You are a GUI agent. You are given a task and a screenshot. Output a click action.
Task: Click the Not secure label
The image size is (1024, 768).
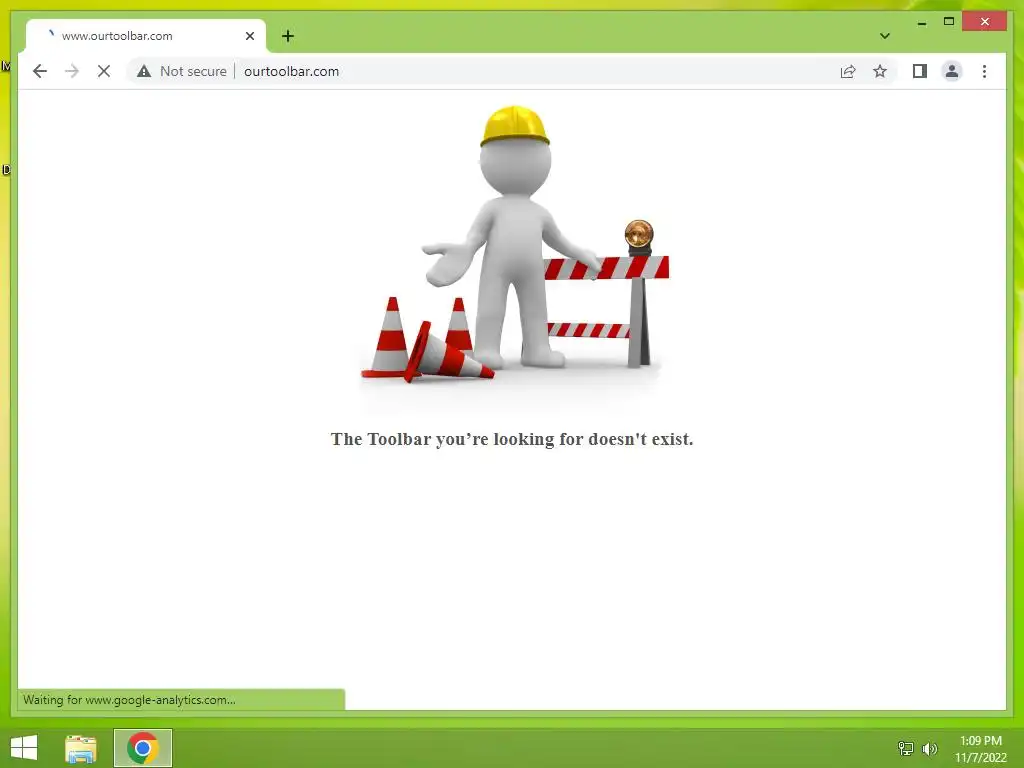pyautogui.click(x=193, y=71)
